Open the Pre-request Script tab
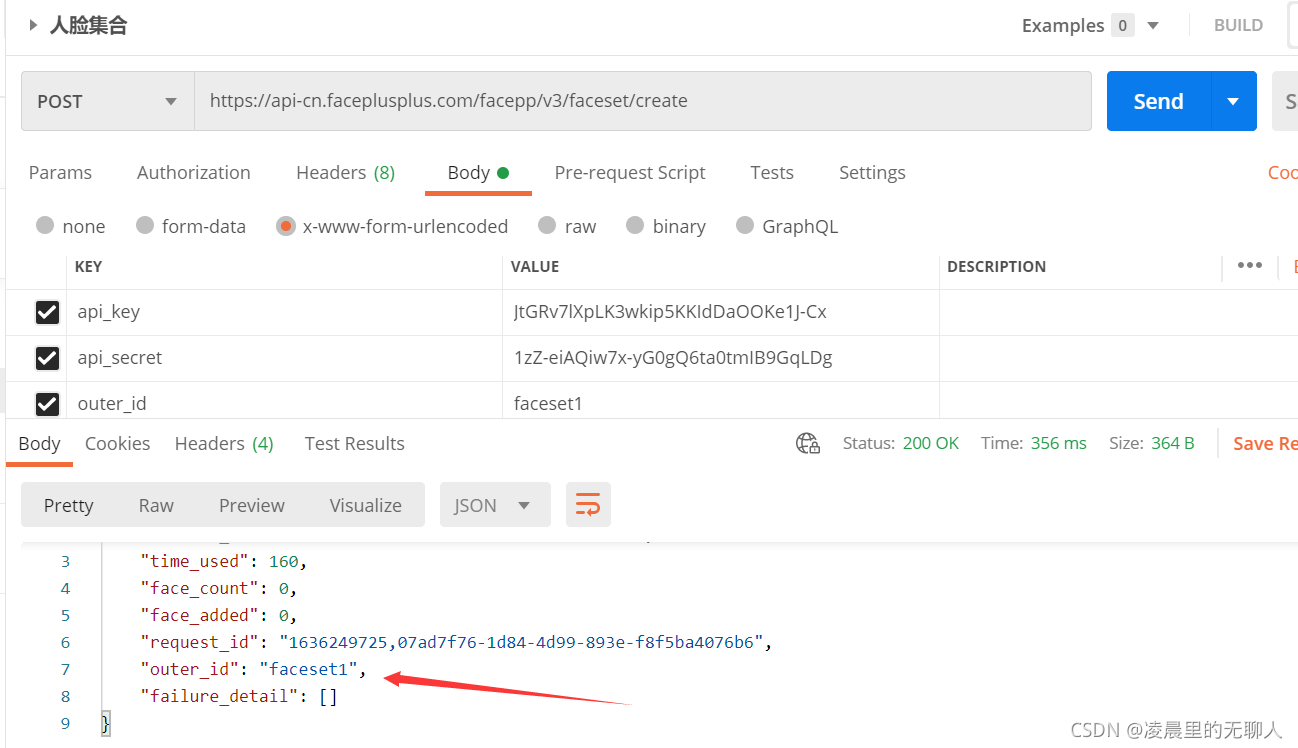This screenshot has width=1298, height=748. coord(630,173)
